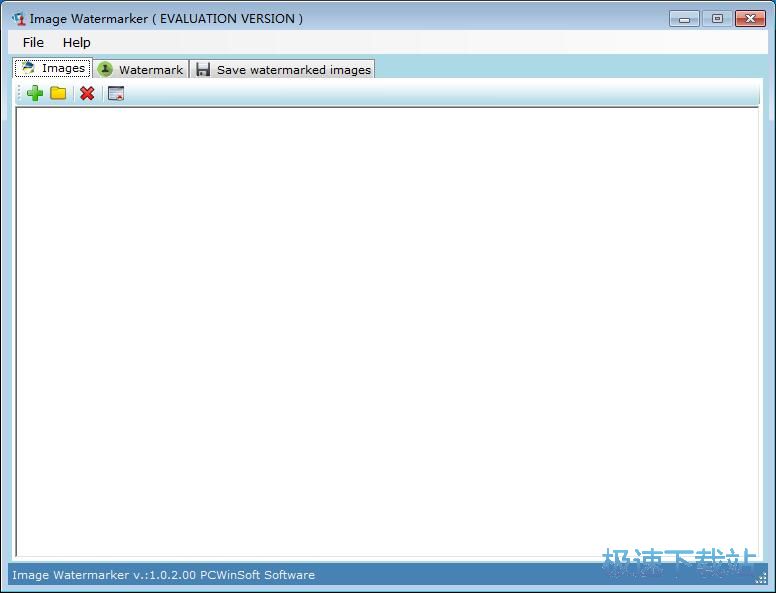Add folder with yellow folder icon
This screenshot has height=593, width=776.
58,93
